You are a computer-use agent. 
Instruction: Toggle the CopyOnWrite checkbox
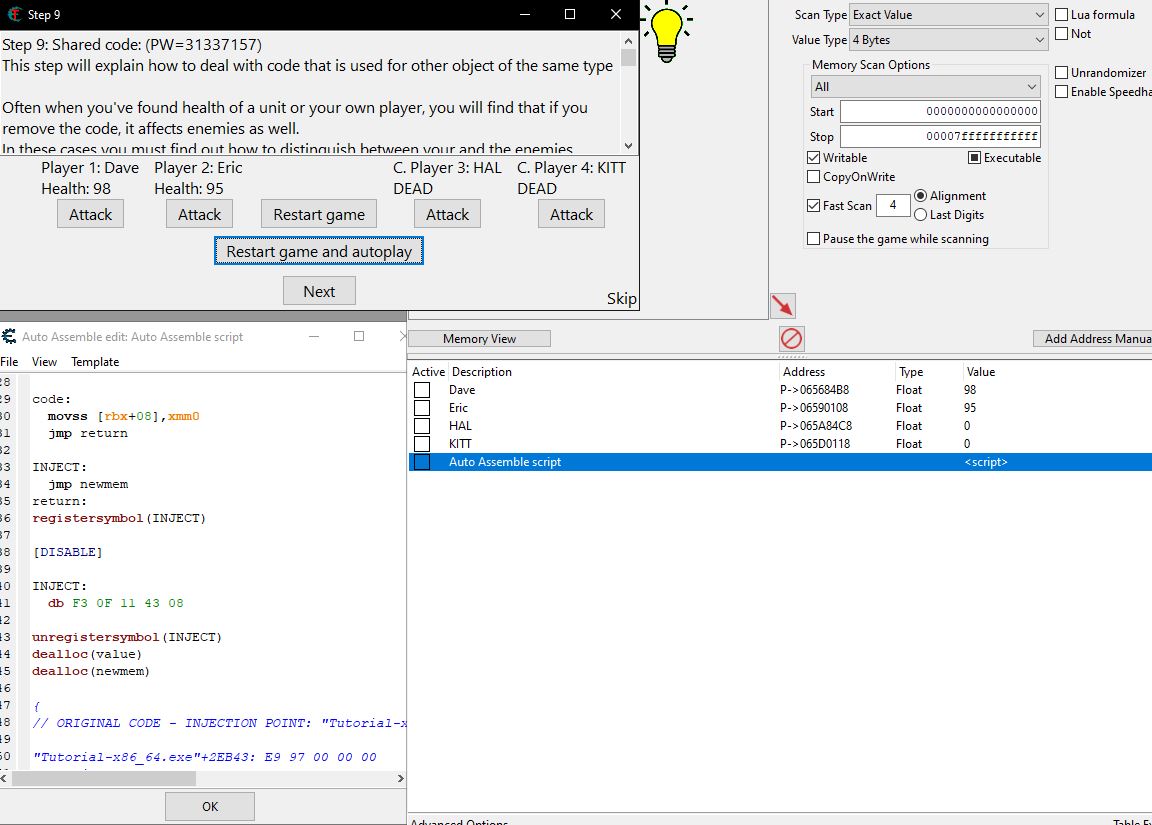pos(814,177)
